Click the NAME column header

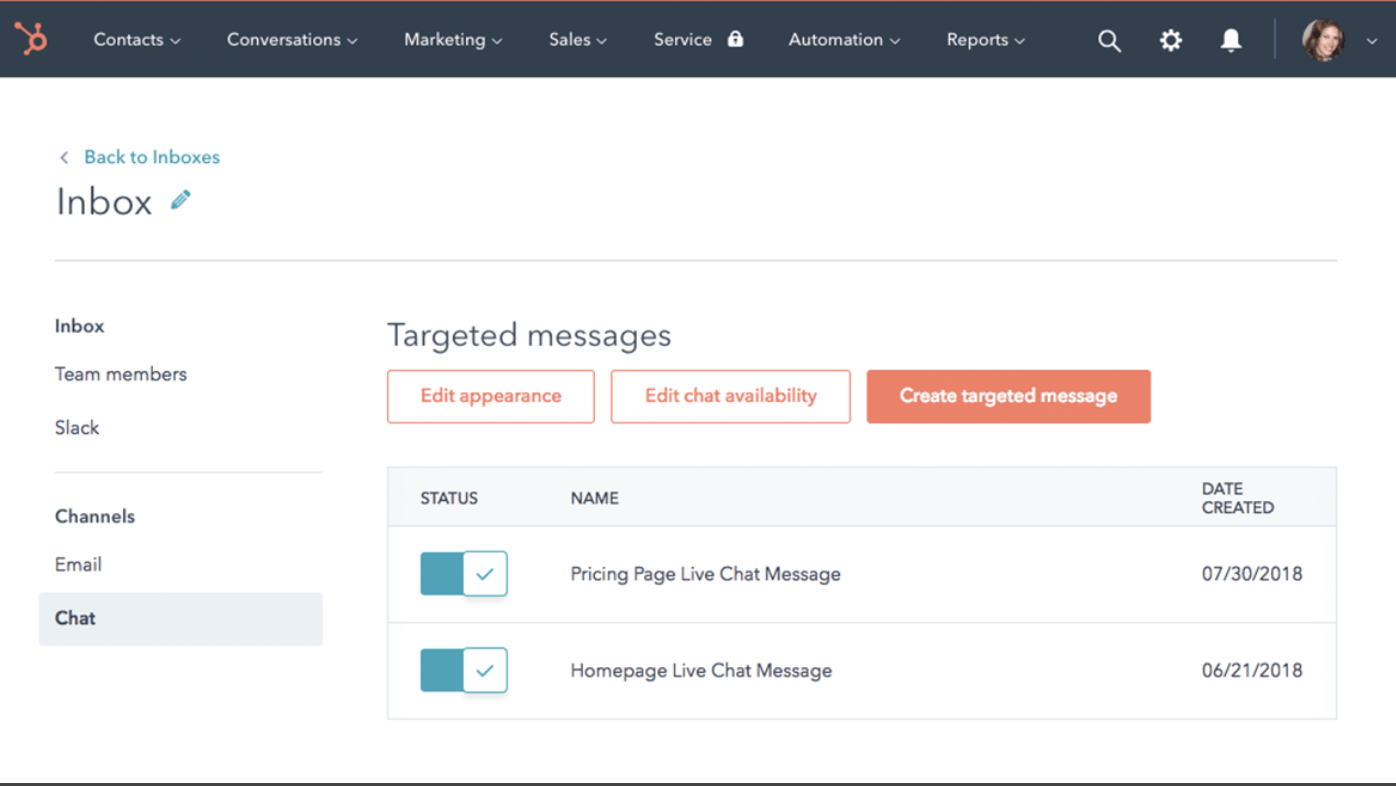pyautogui.click(x=594, y=498)
